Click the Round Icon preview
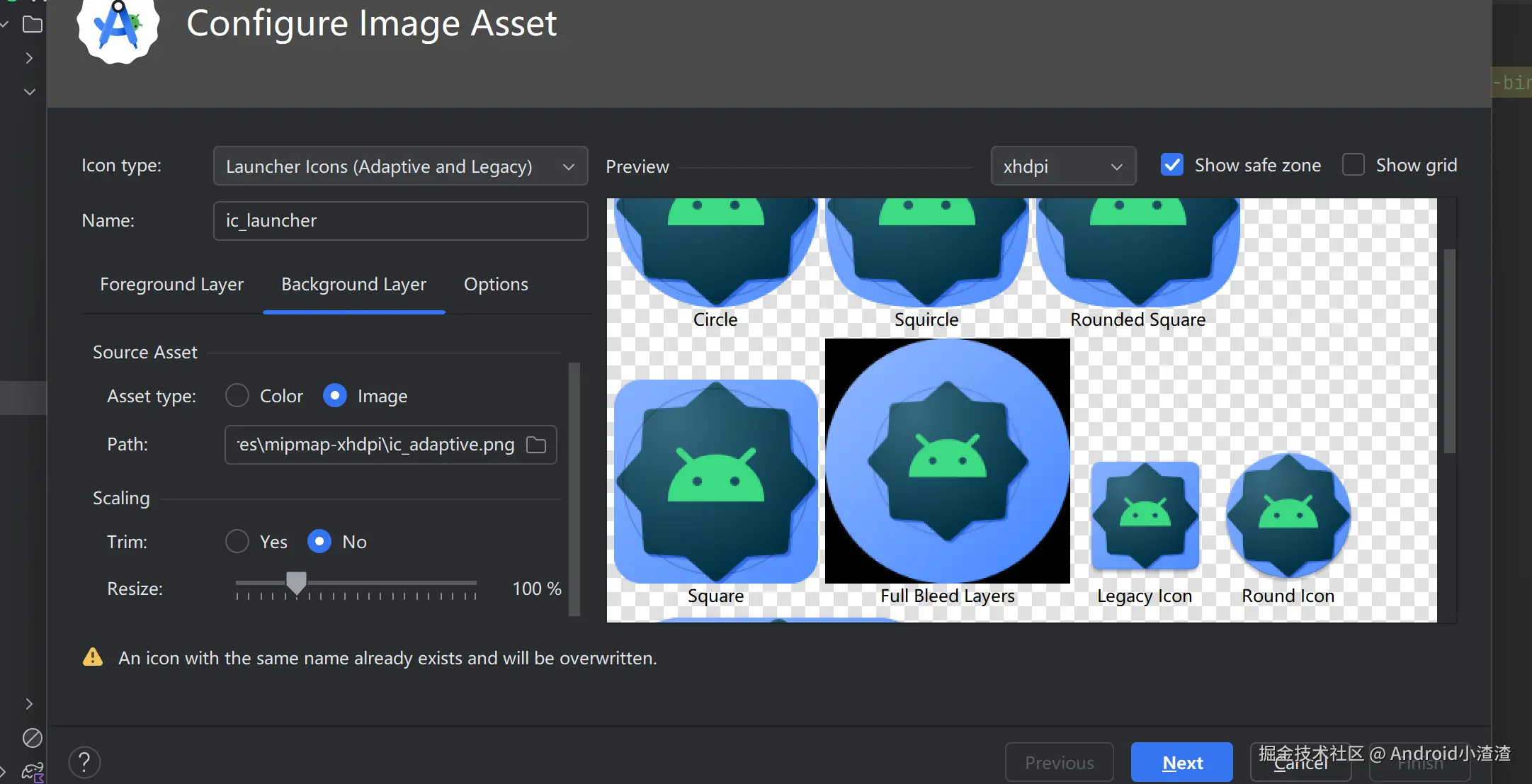 [x=1288, y=516]
